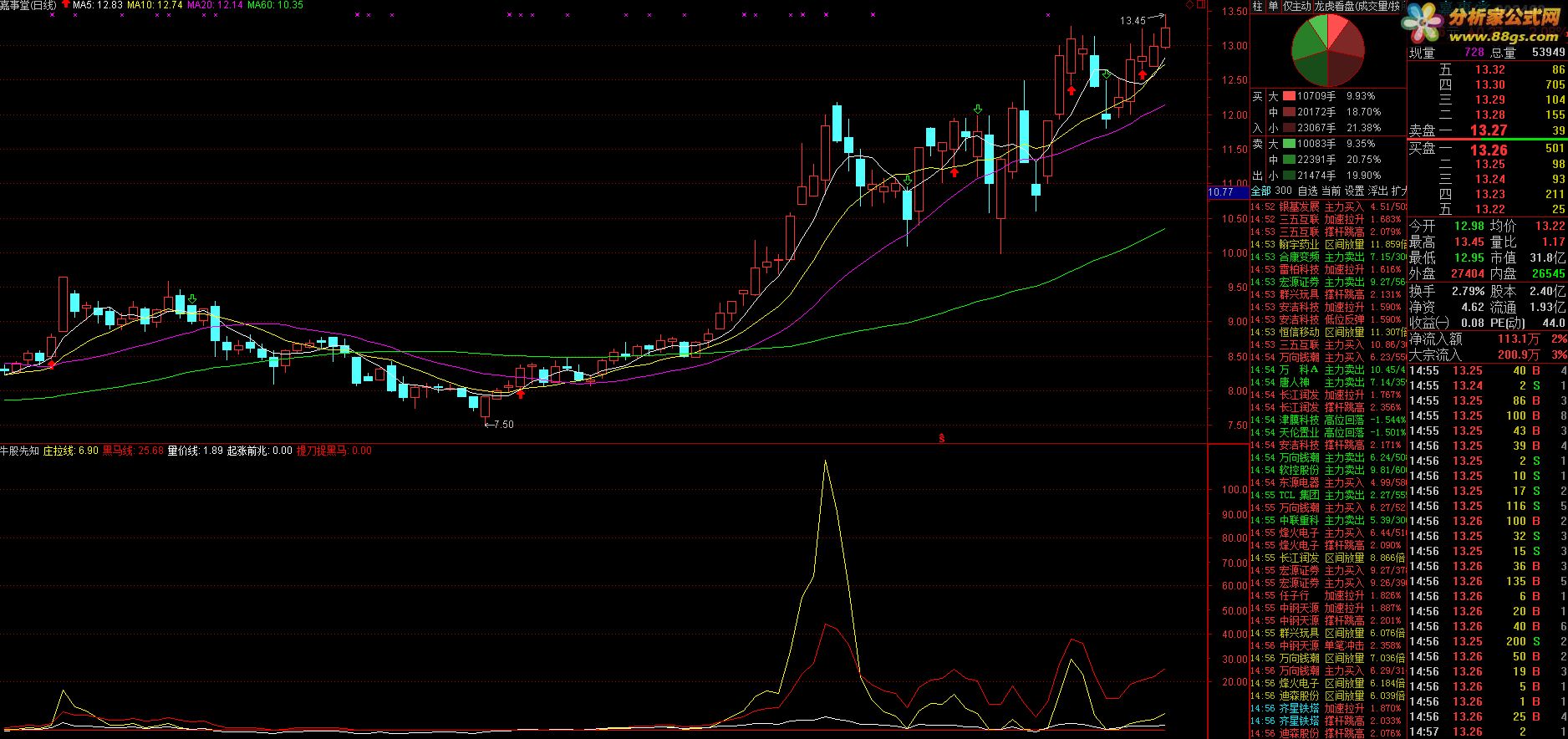Click the medium buy orders swatch 20172手
The width and height of the screenshot is (1568, 739).
1290,112
